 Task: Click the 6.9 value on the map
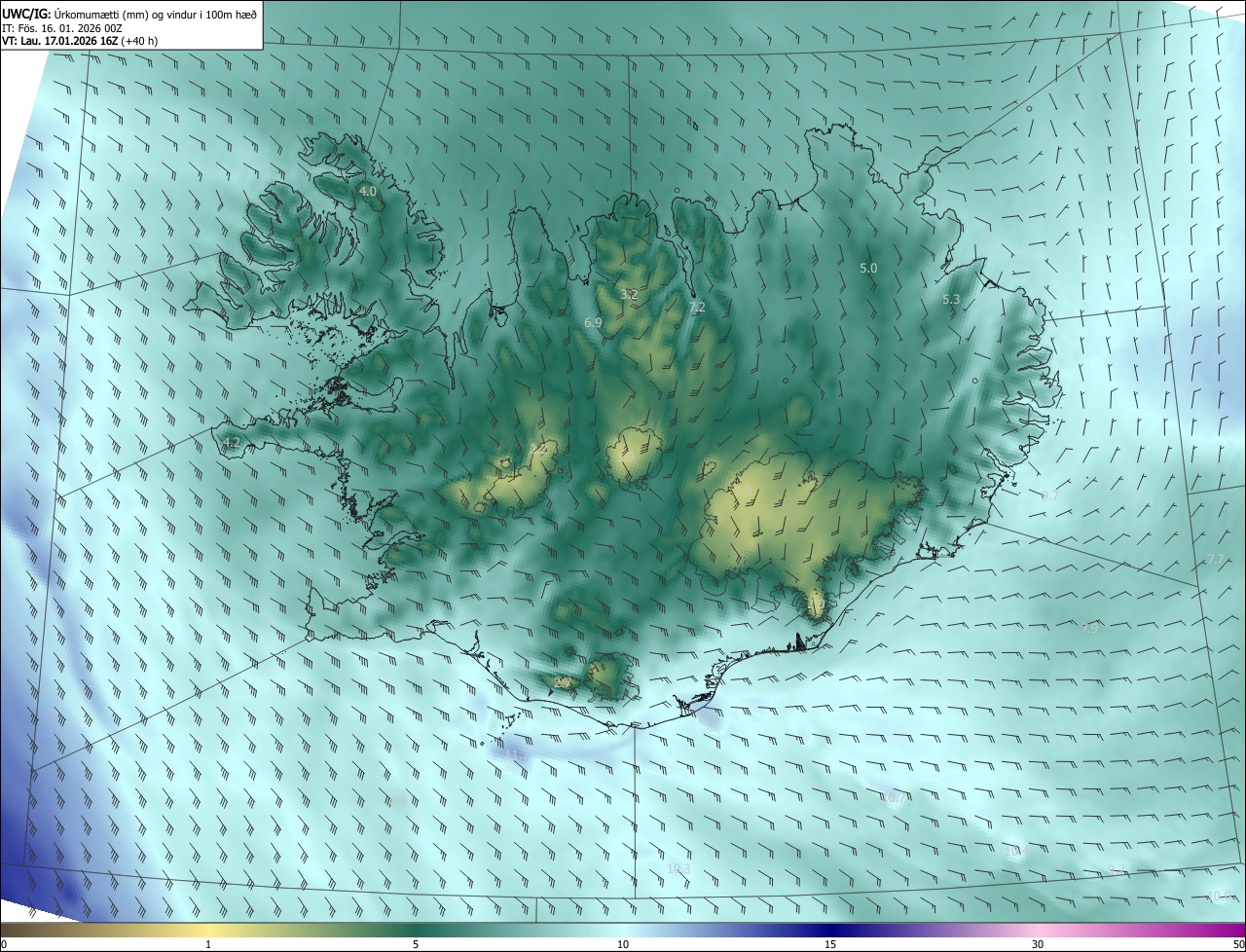593,322
